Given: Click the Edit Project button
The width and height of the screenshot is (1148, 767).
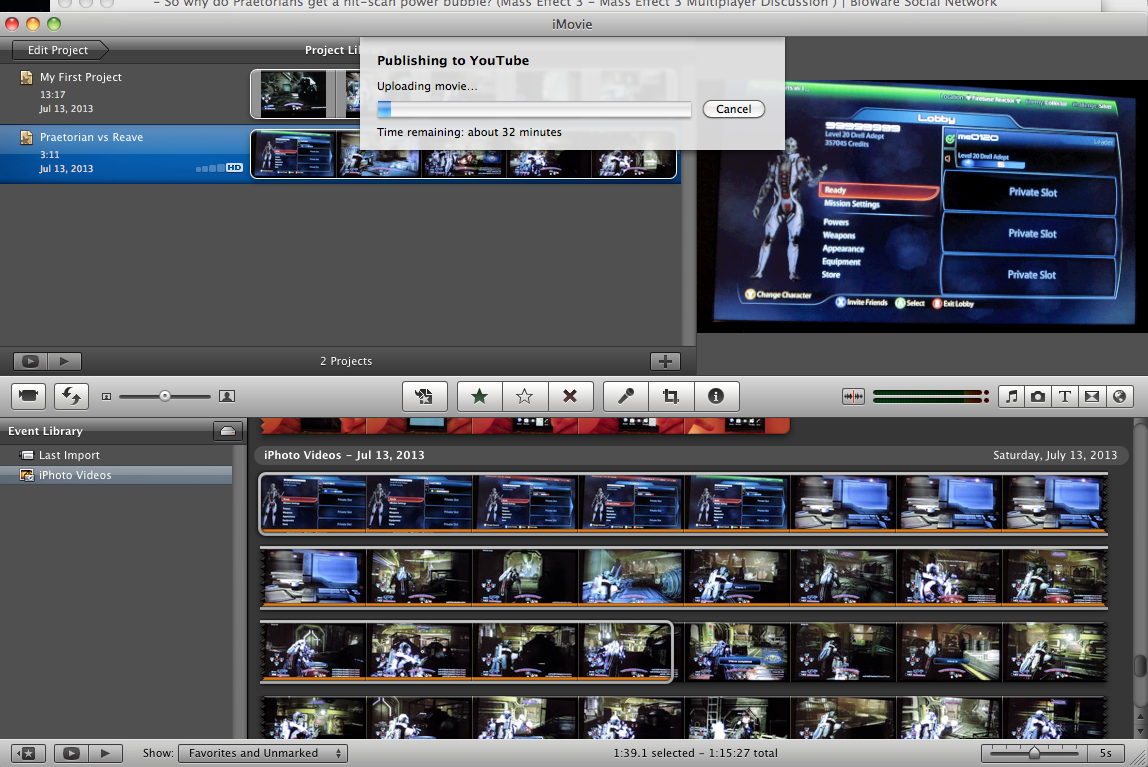Looking at the screenshot, I should click(58, 50).
